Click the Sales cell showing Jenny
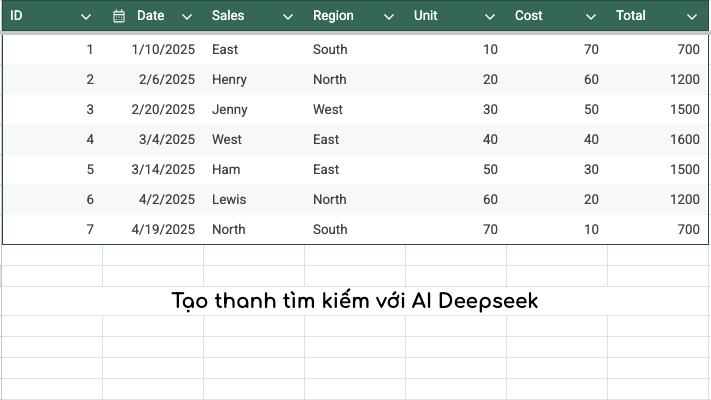The image size is (711, 400). [x=254, y=109]
